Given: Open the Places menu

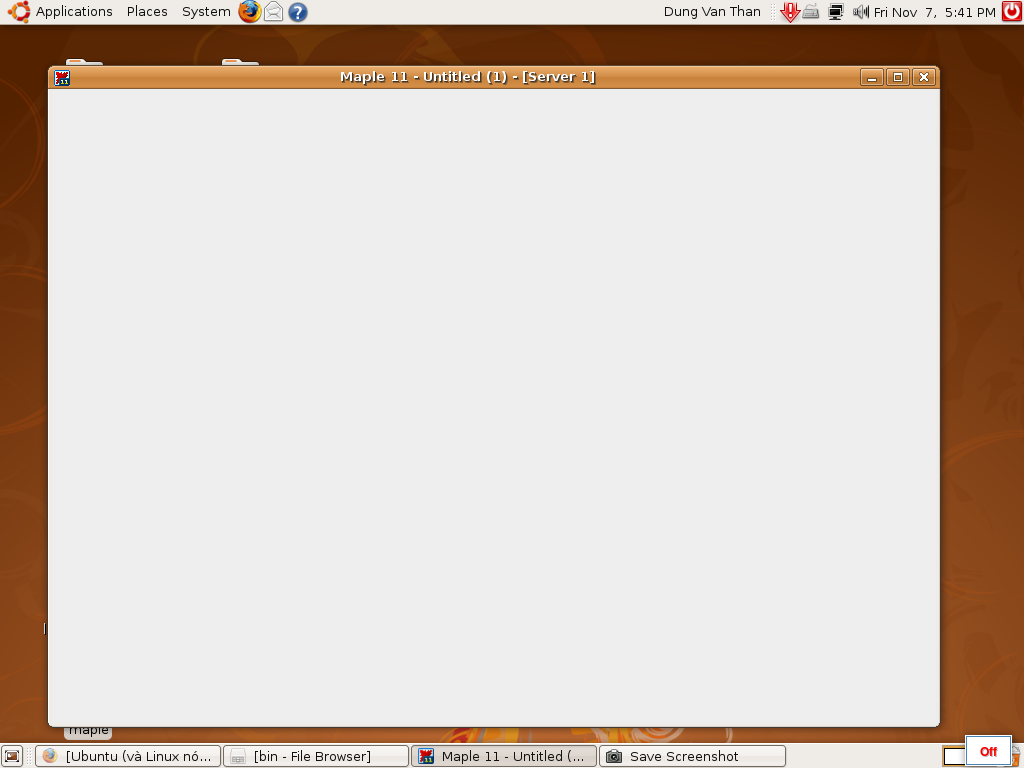Looking at the screenshot, I should click(147, 12).
